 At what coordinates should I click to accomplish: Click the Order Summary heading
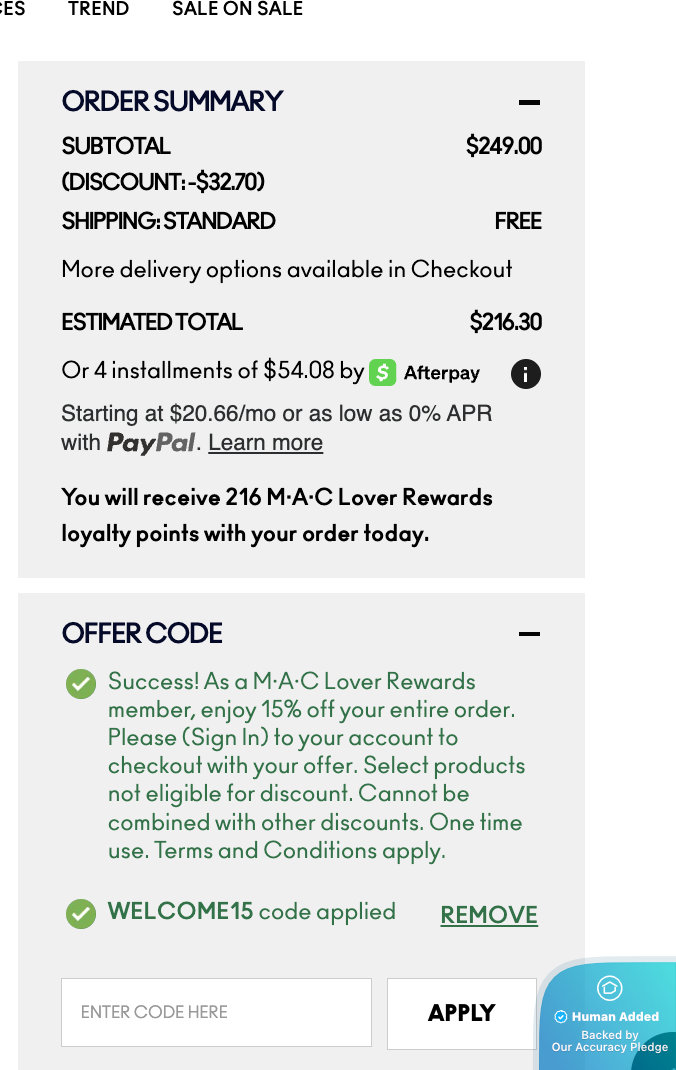pyautogui.click(x=172, y=102)
